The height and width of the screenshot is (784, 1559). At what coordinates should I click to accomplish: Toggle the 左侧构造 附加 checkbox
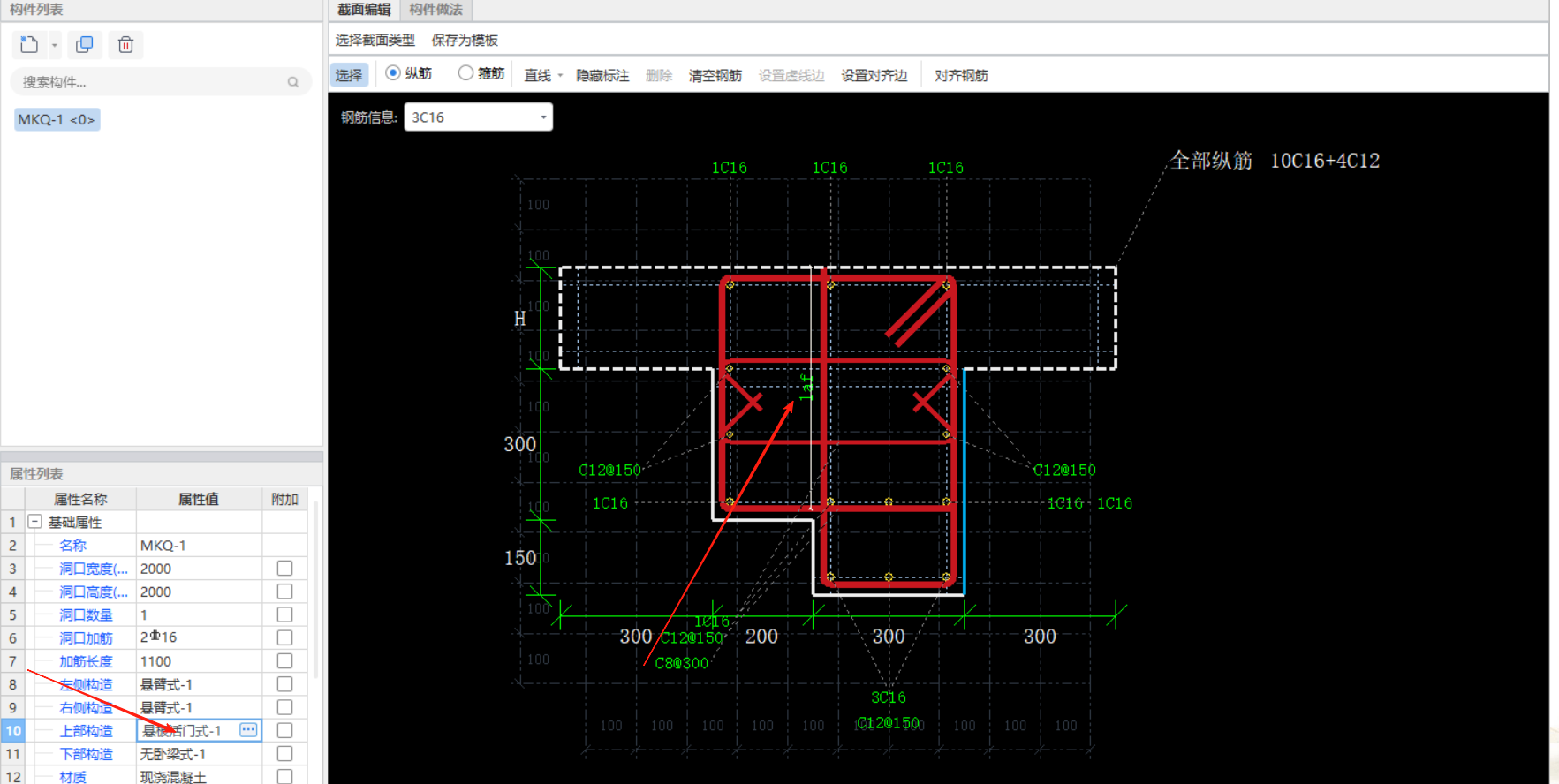click(284, 683)
